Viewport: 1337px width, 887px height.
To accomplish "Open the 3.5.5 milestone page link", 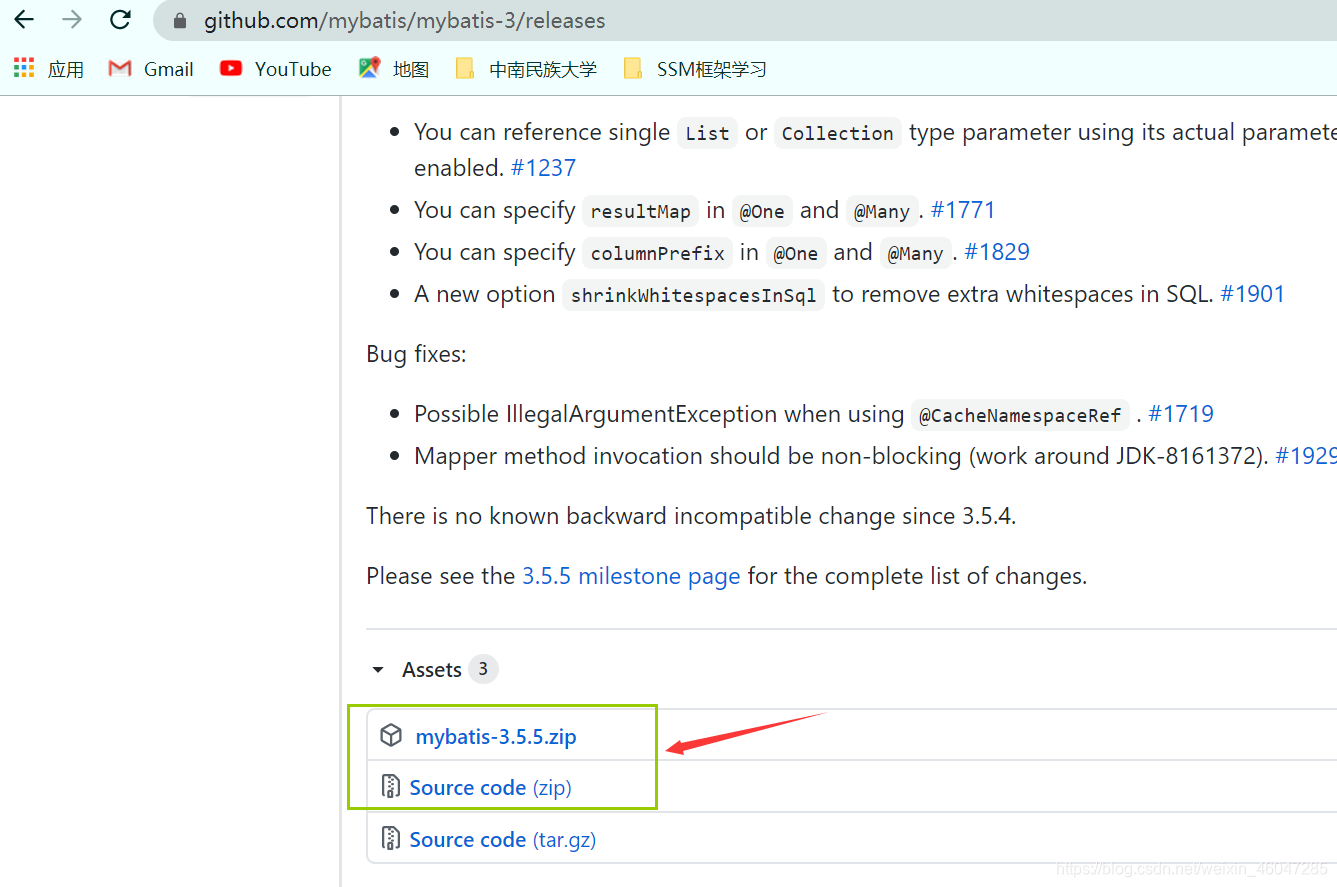I will tap(631, 576).
